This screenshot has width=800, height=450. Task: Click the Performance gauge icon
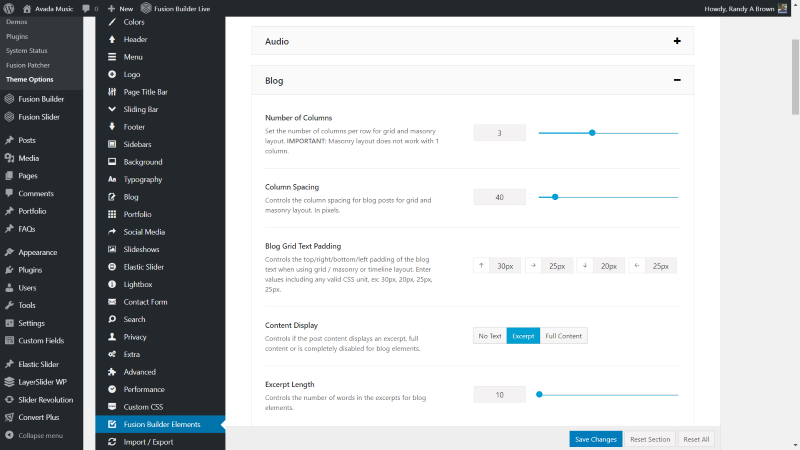[x=112, y=389]
